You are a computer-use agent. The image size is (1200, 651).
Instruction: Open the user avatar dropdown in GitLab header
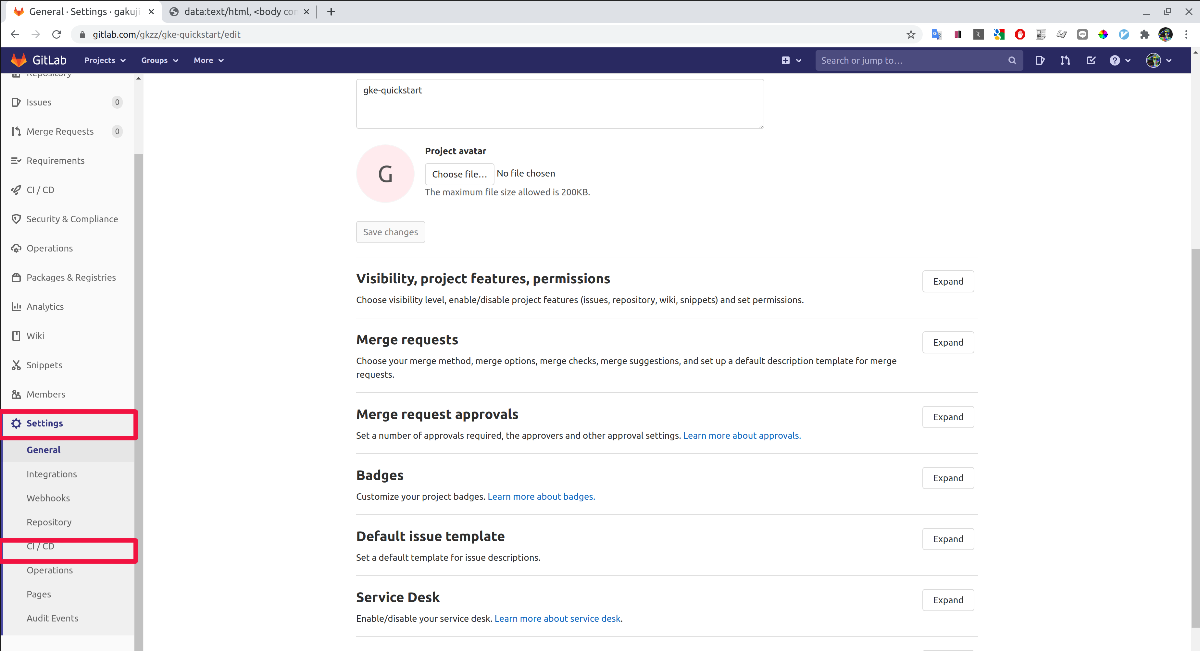(x=1158, y=60)
